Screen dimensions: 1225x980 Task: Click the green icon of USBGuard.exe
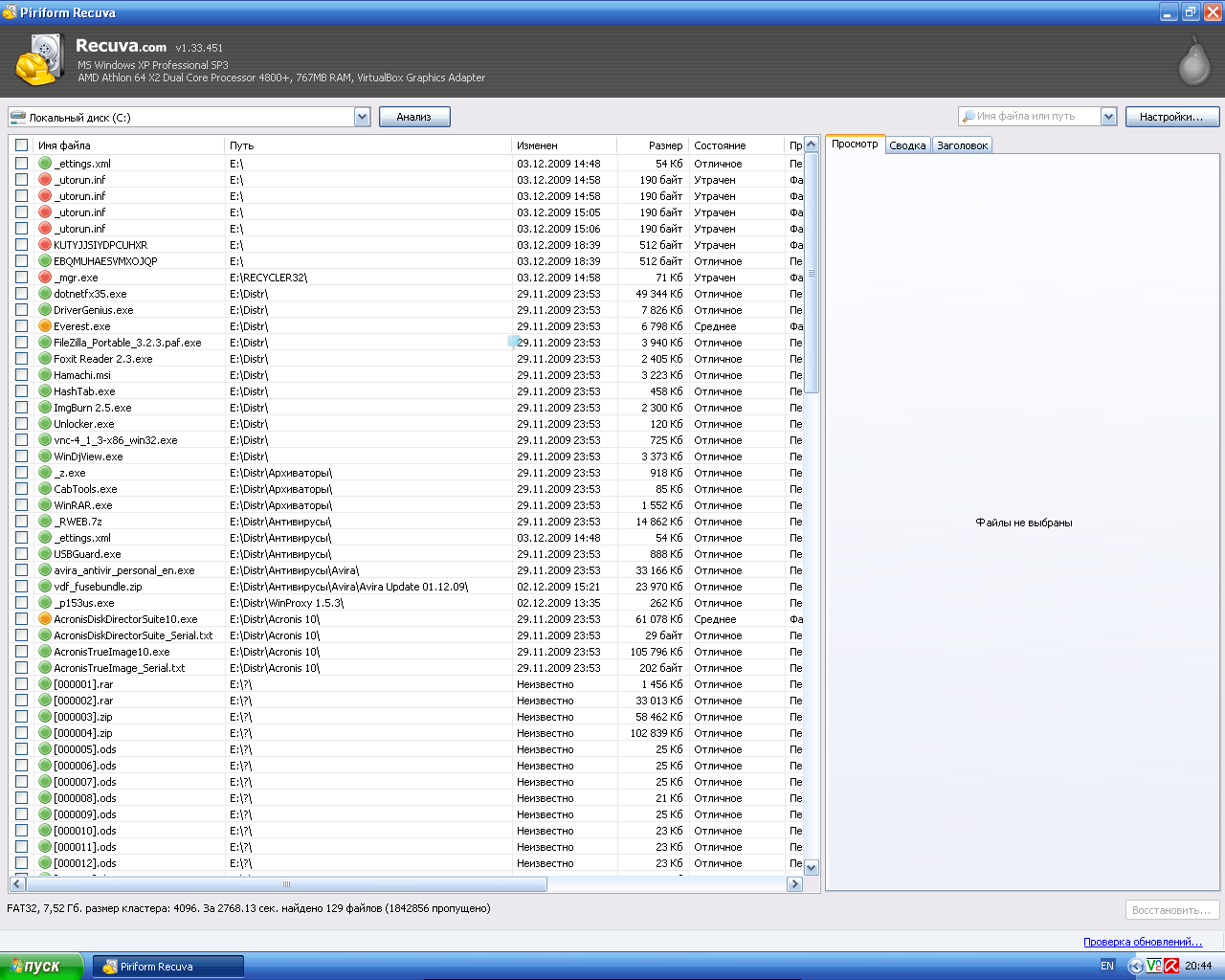(45, 554)
